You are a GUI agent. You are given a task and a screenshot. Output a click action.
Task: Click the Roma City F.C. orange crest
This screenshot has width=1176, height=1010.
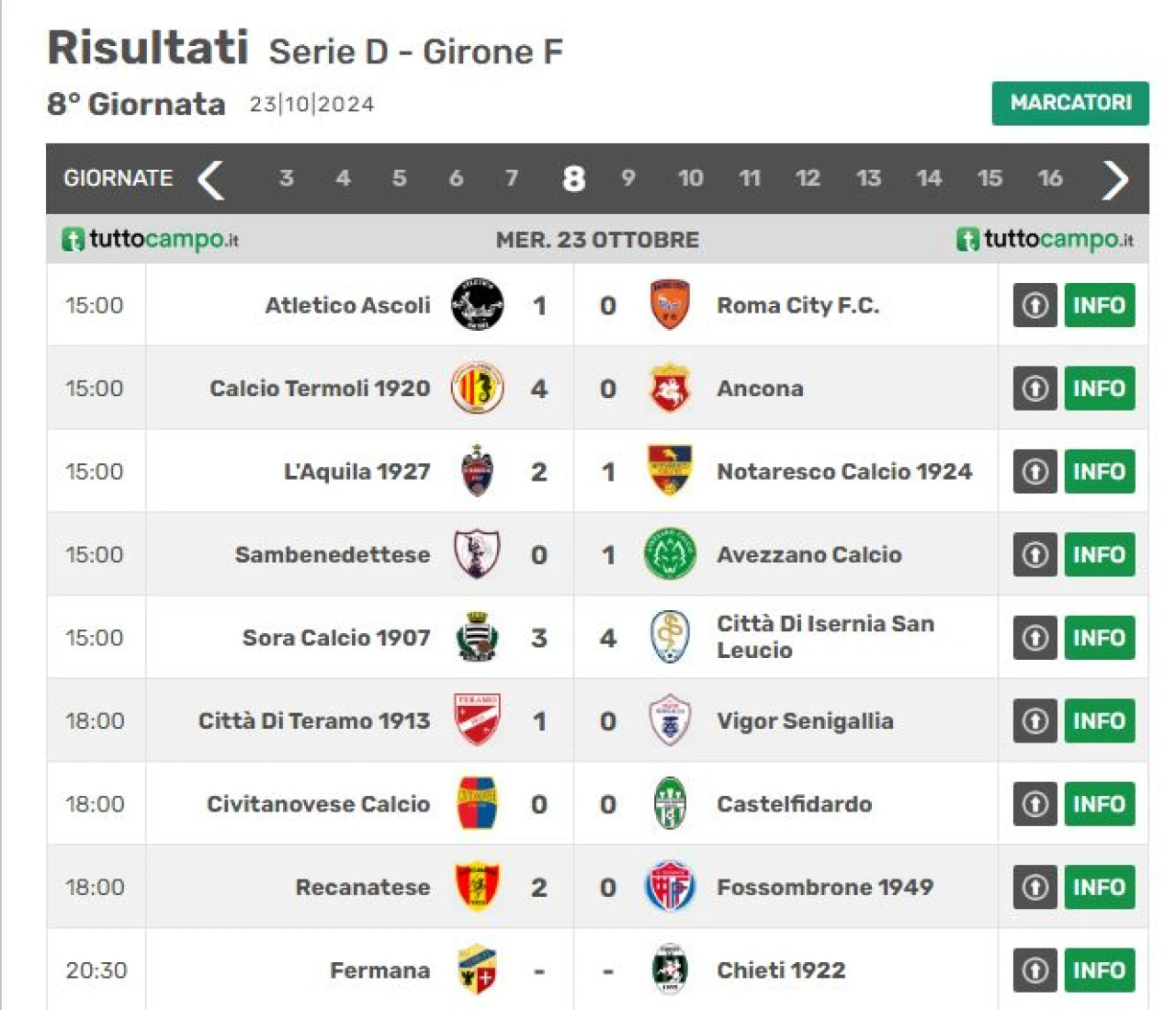pos(670,304)
